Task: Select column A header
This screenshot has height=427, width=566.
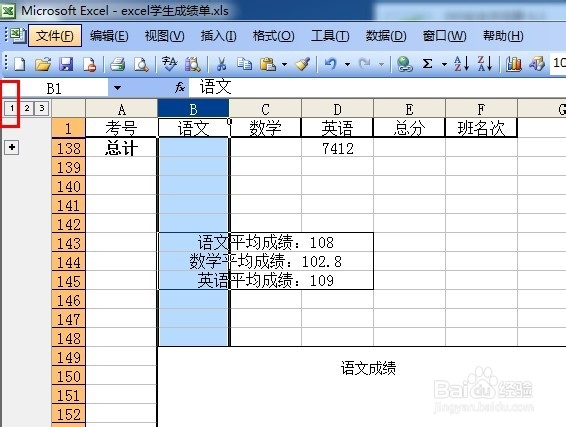Action: [121, 109]
